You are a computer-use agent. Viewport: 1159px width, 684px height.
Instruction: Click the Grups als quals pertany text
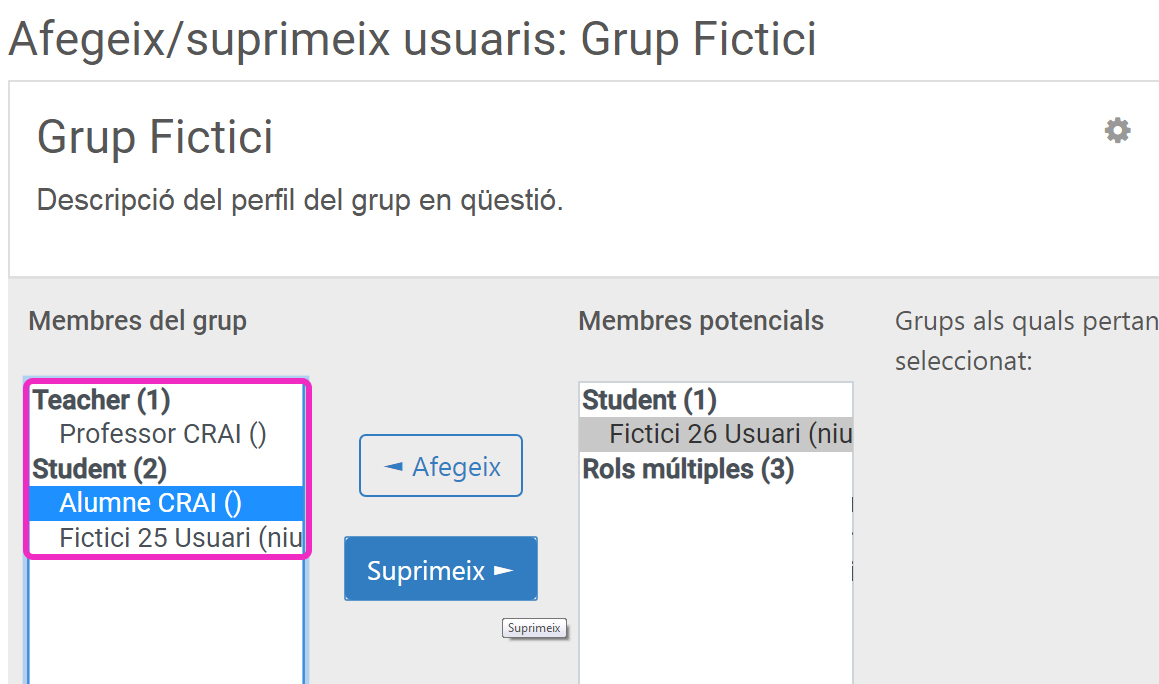coord(1026,322)
